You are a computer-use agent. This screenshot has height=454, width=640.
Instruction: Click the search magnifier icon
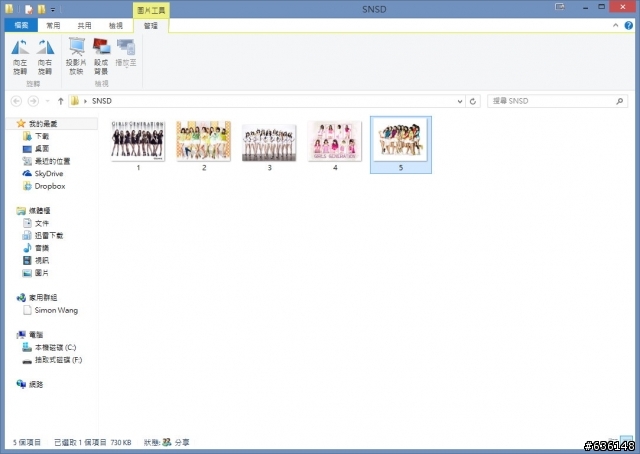pyautogui.click(x=620, y=101)
